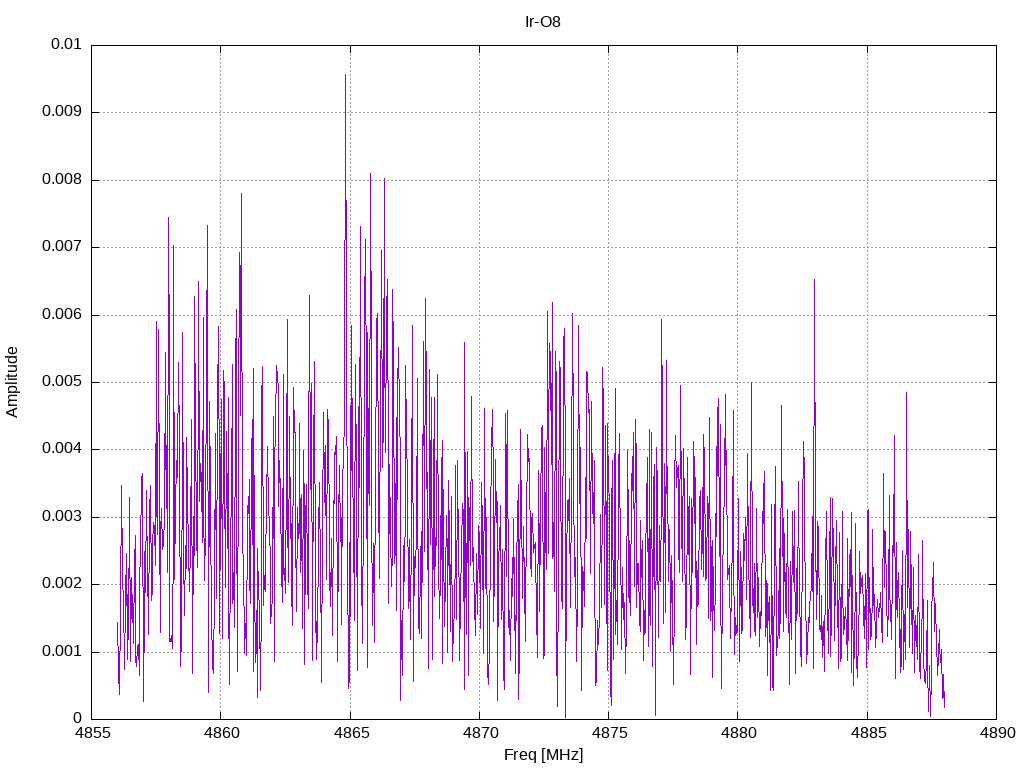Click the 4875 x-axis tick label

(609, 733)
